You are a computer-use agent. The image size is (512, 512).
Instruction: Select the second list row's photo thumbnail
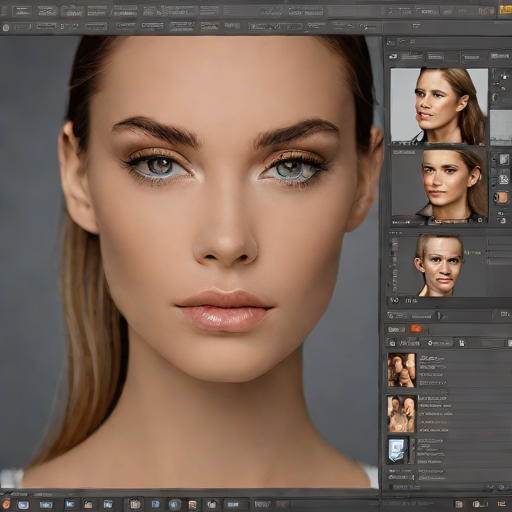pos(401,414)
